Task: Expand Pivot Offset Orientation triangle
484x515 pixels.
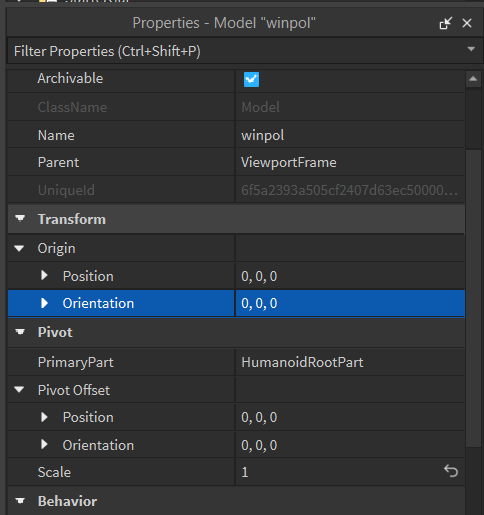Action: [x=44, y=444]
